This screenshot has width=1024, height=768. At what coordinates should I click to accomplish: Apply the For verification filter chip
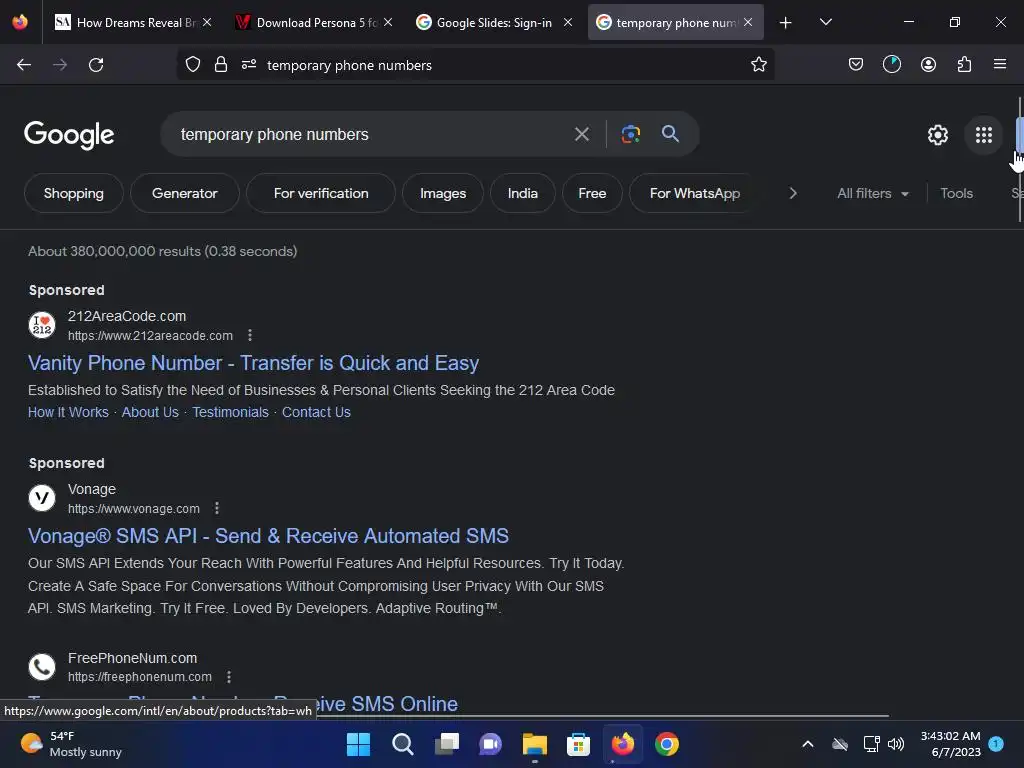tap(321, 194)
